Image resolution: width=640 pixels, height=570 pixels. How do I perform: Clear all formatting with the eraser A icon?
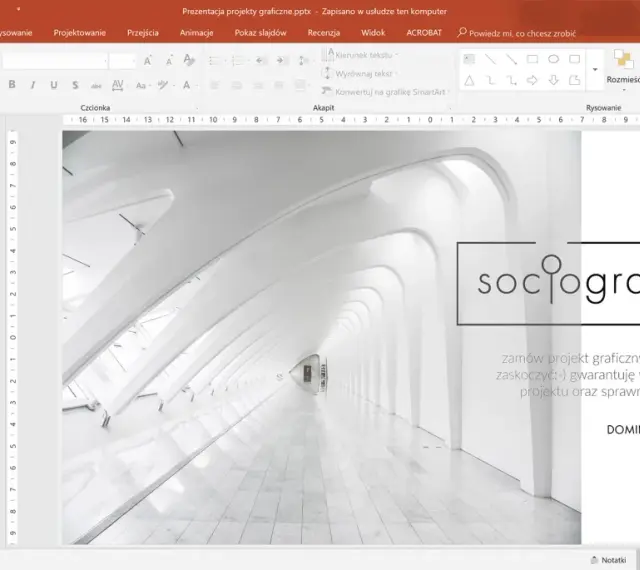tap(189, 60)
